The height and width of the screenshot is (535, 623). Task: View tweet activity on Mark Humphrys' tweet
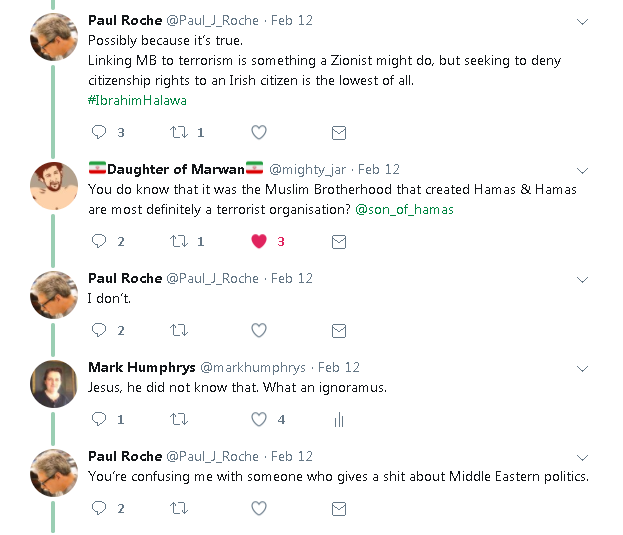point(339,420)
